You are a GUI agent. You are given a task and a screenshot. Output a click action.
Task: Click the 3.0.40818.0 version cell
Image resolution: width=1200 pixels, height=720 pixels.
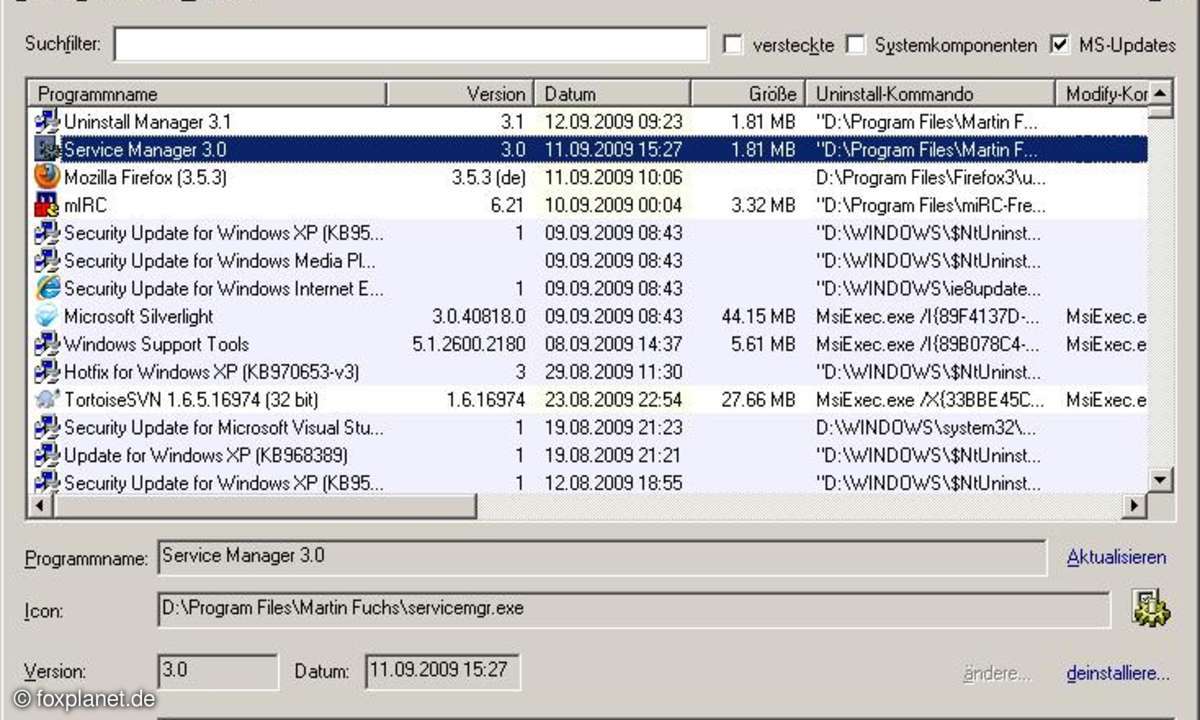coord(478,317)
